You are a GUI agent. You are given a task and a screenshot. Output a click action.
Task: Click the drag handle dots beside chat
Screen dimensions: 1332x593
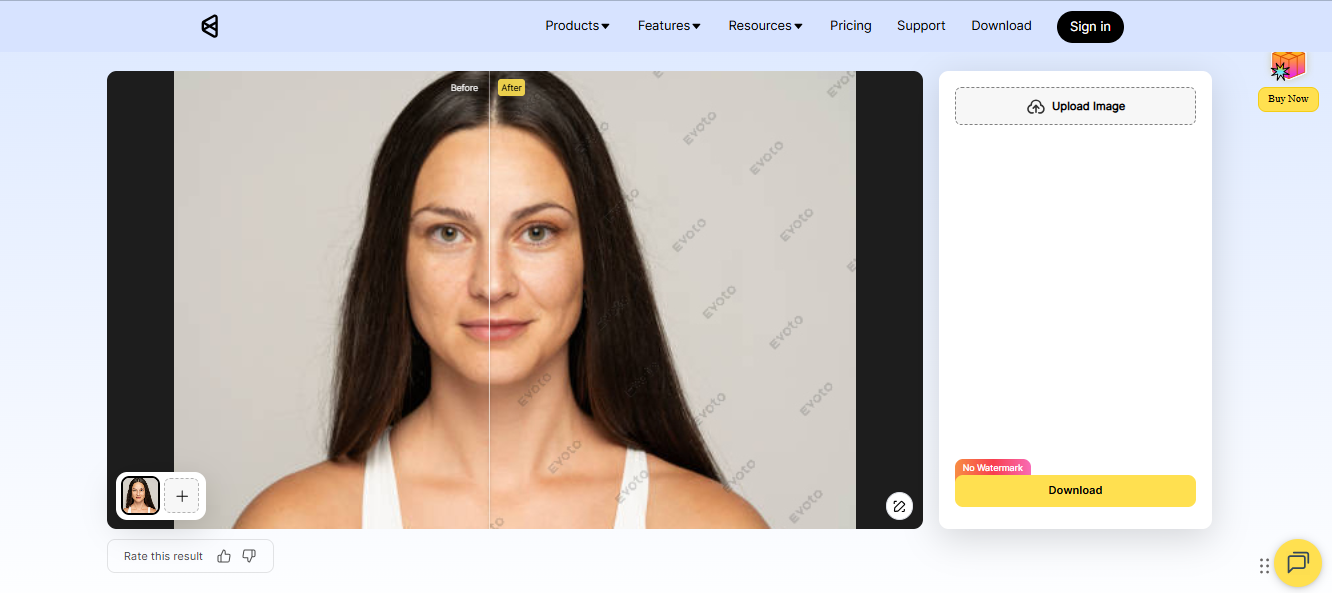pyautogui.click(x=1264, y=566)
